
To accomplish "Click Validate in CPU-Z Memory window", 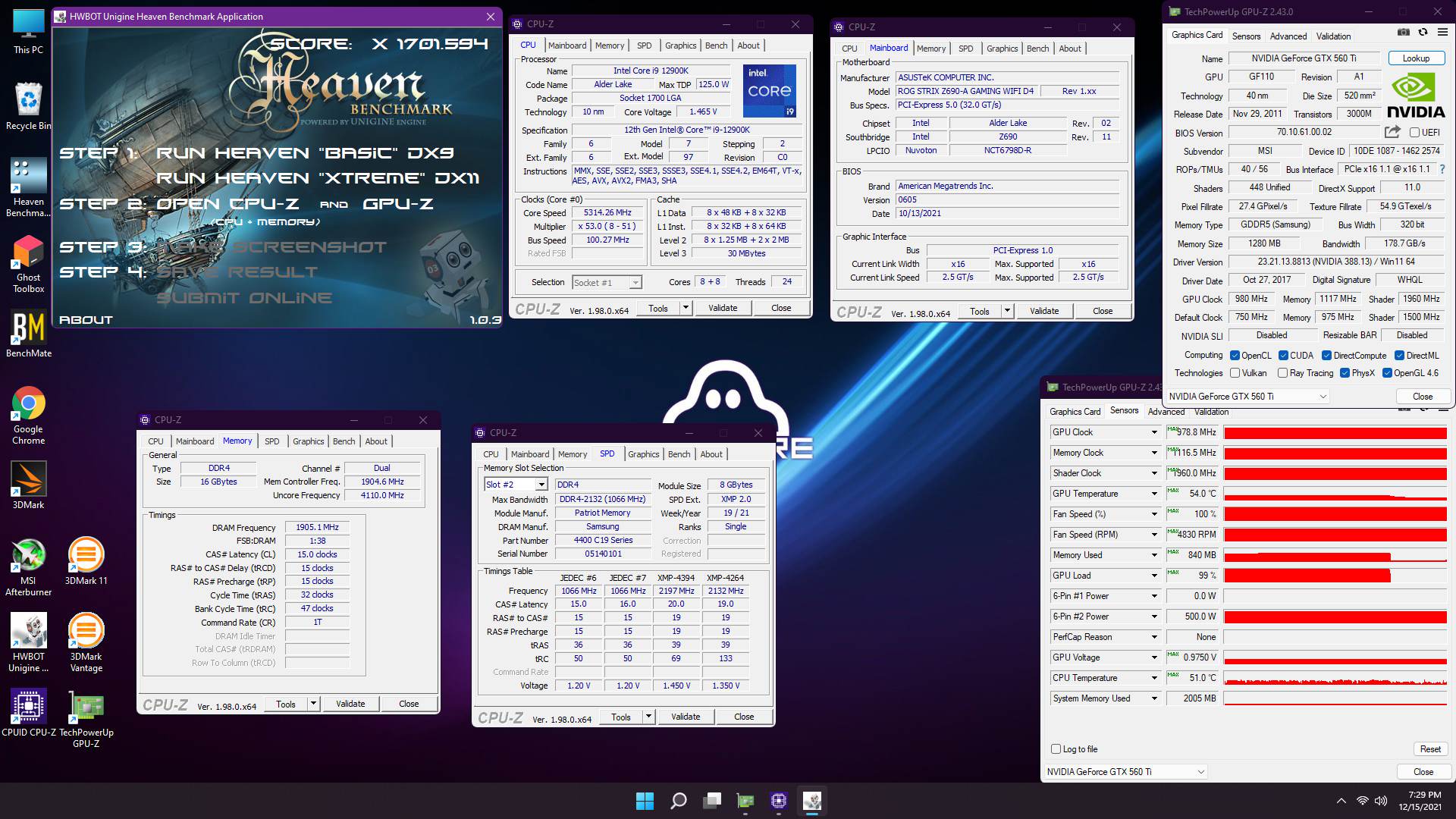I will (350, 704).
